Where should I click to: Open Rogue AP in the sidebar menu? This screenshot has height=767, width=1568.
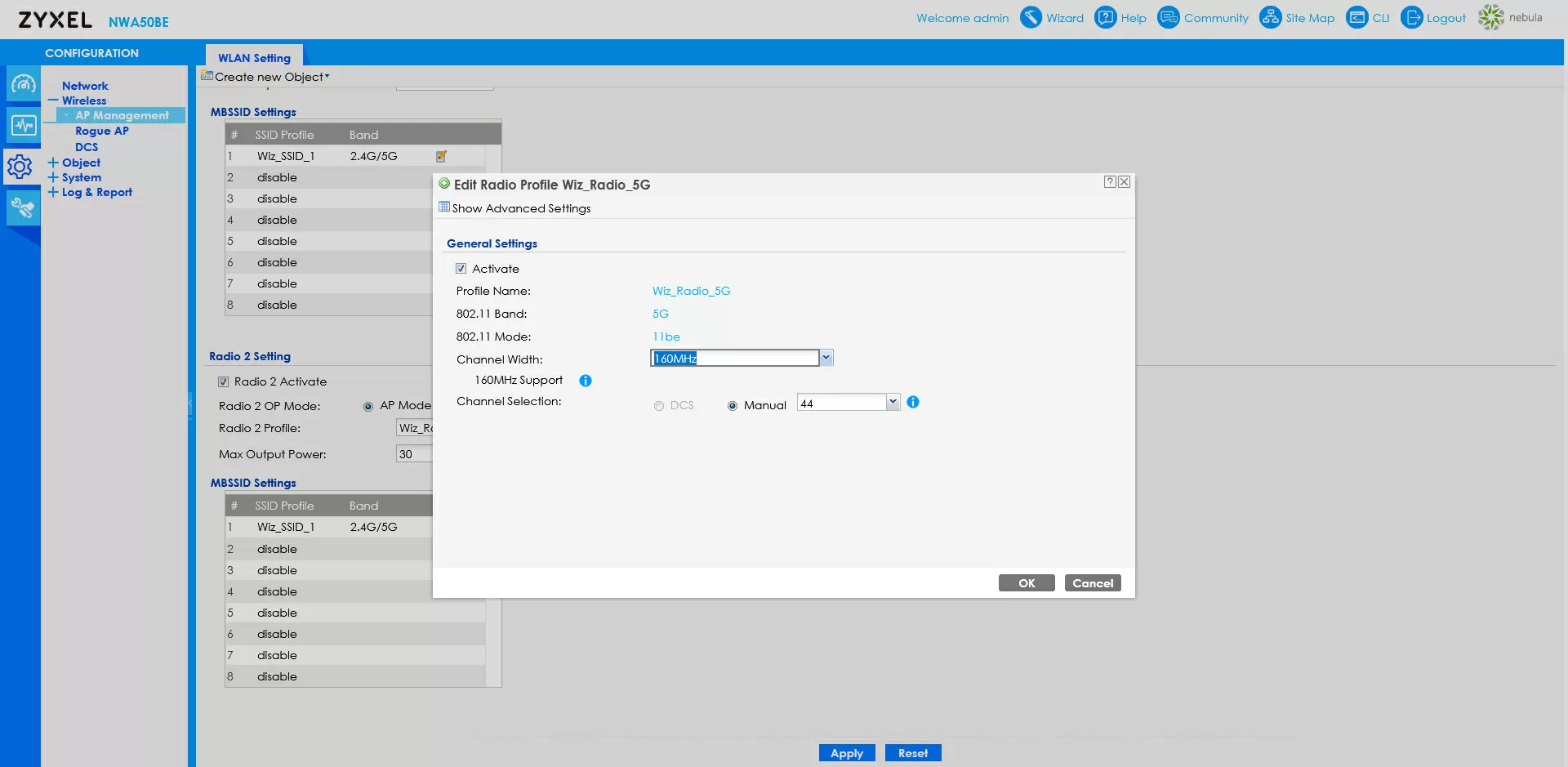(x=101, y=131)
